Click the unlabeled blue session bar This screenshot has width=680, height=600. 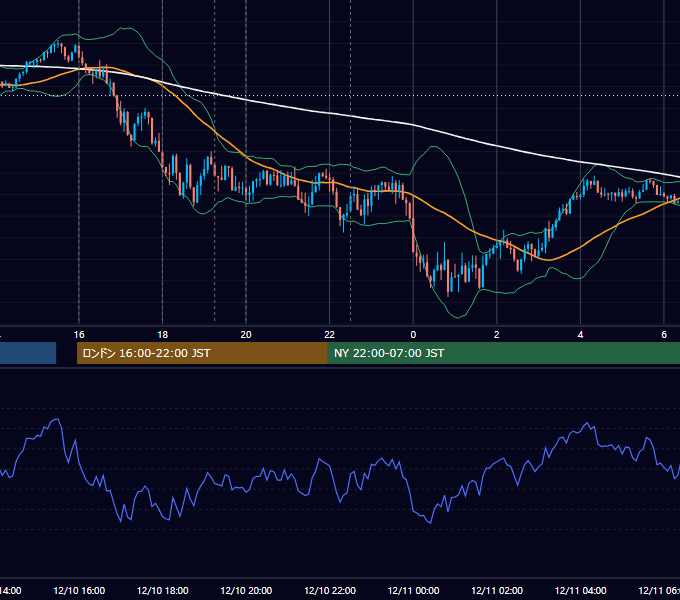coord(28,353)
